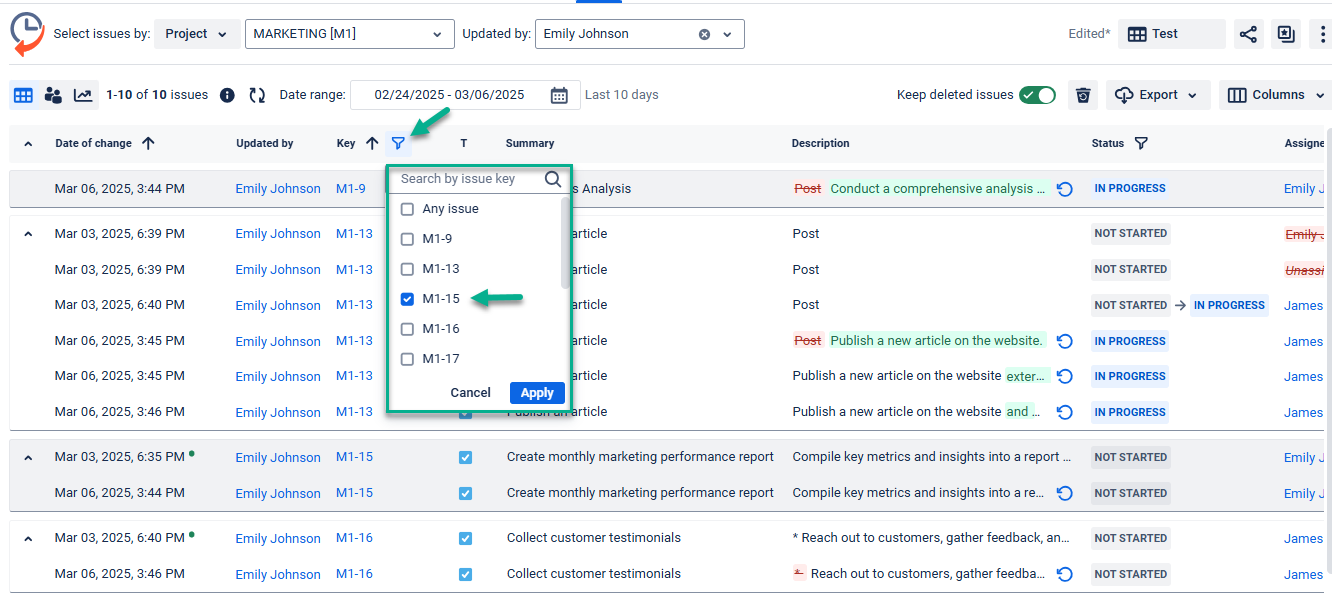Click Cancel in the key filter popup
Viewport: 1332px width, 599px height.
[470, 393]
